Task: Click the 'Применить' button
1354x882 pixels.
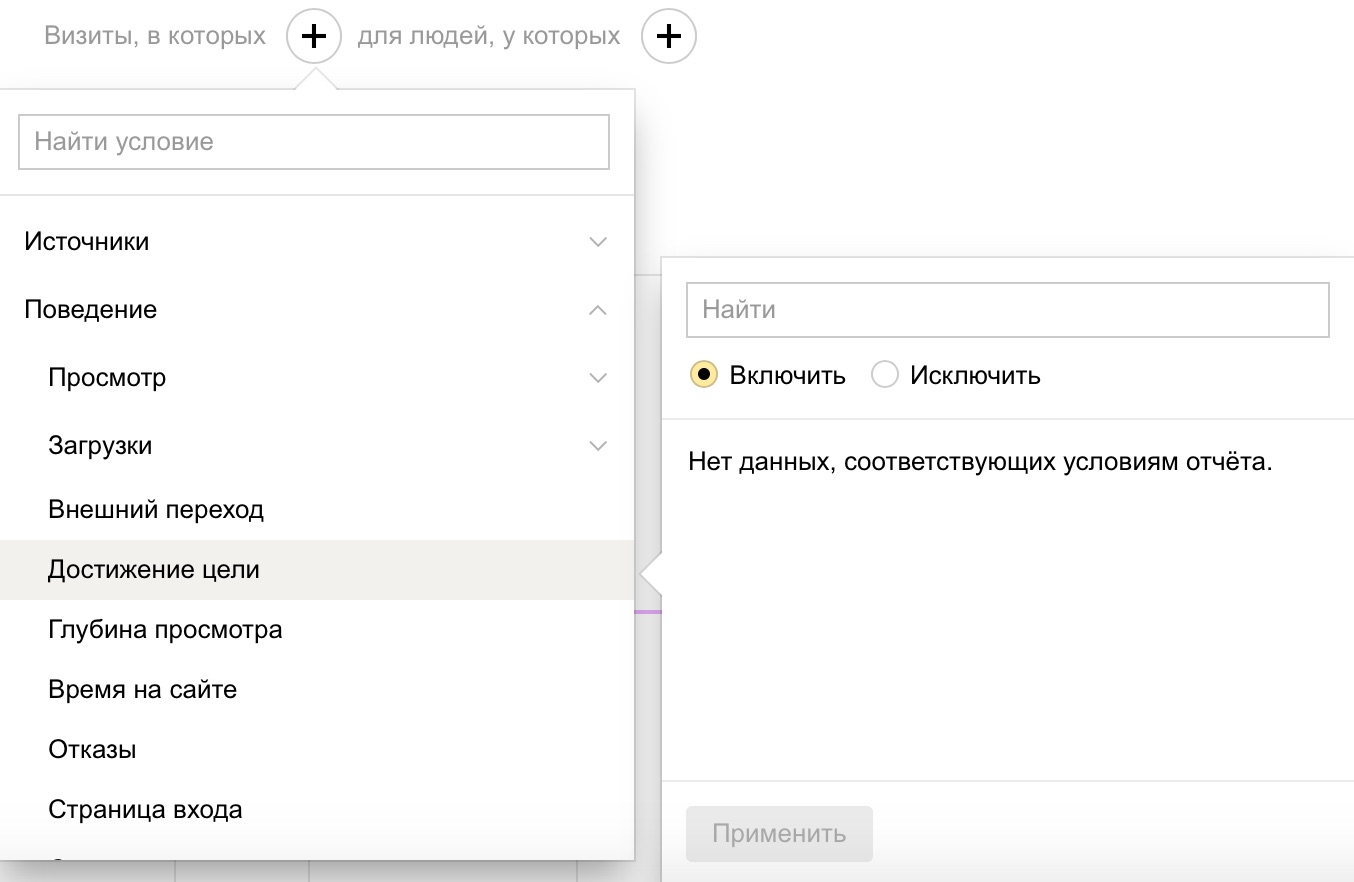Action: point(779,833)
